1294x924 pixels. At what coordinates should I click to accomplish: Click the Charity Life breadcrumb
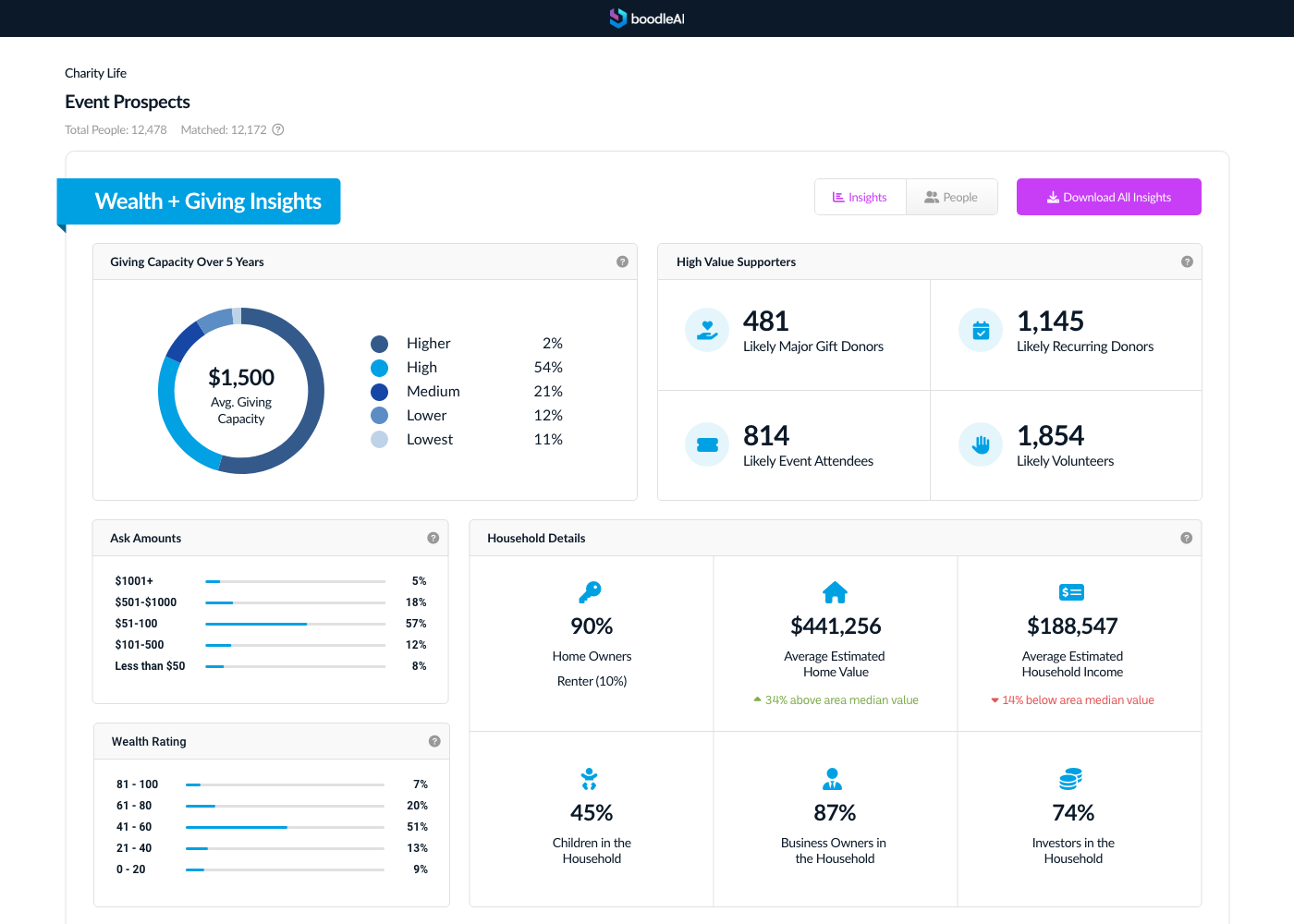pos(95,73)
